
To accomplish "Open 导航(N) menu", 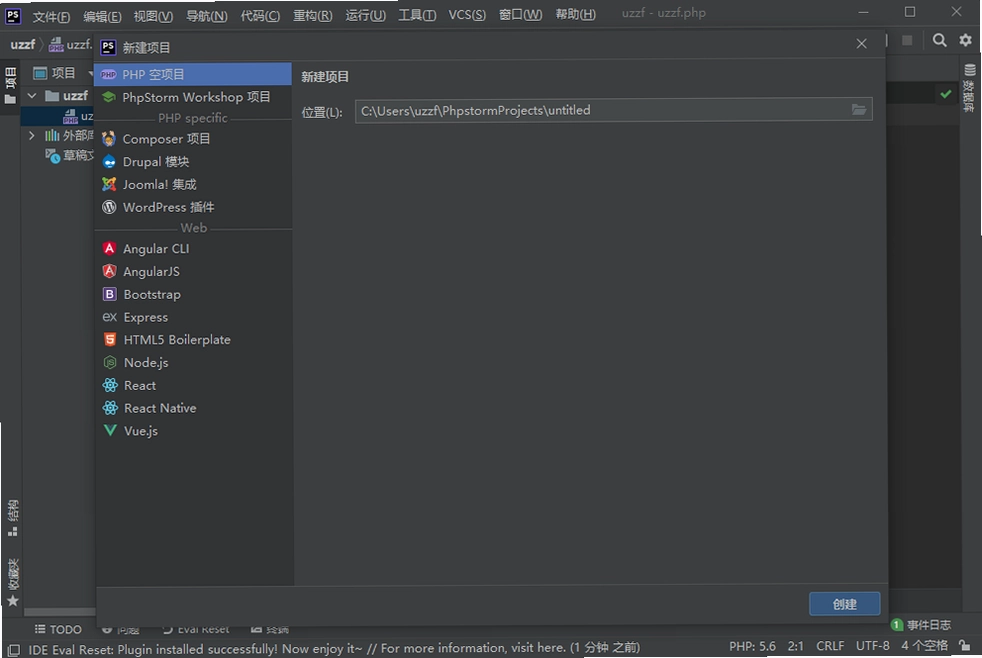I will coord(207,16).
